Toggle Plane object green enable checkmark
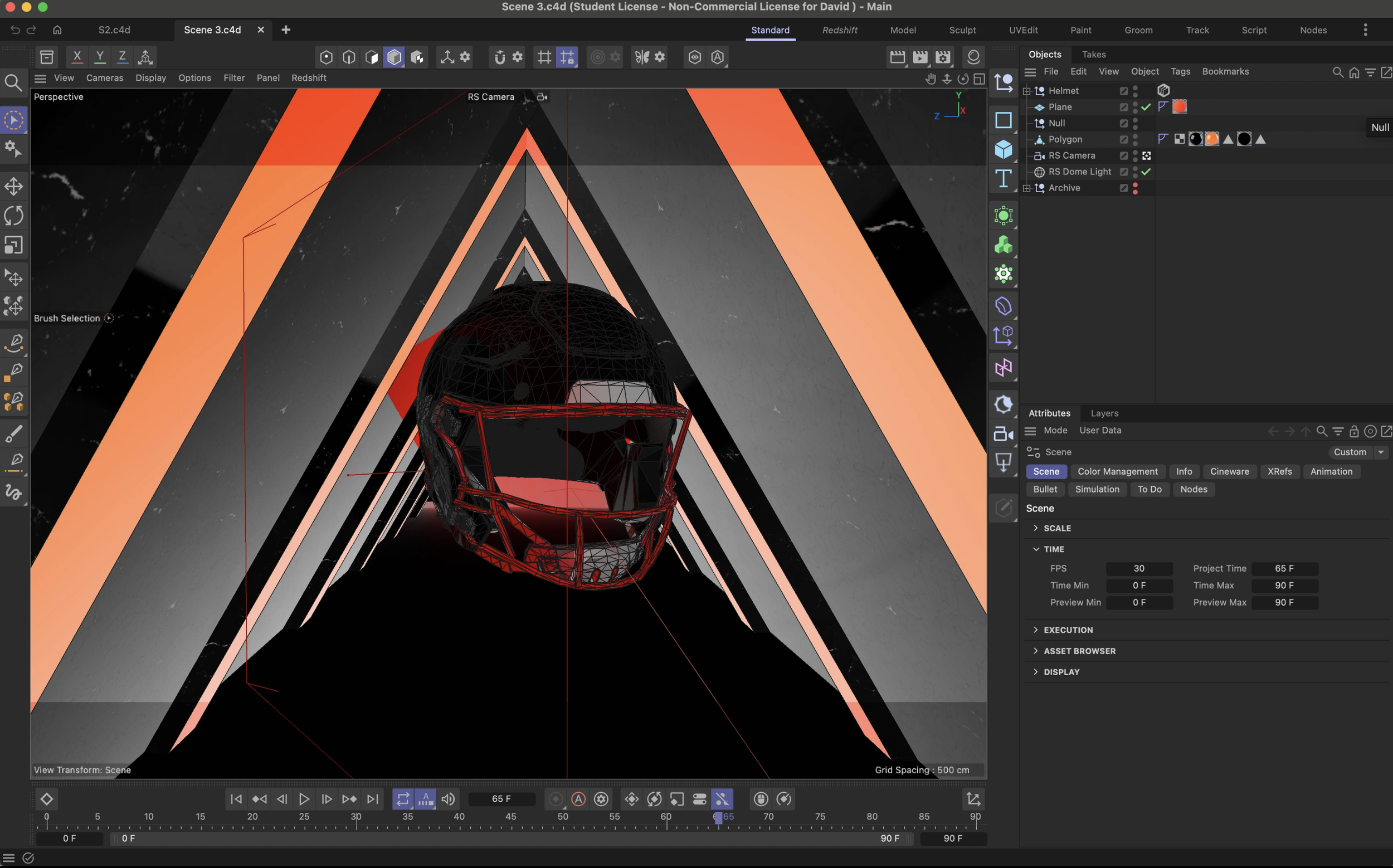The height and width of the screenshot is (868, 1393). 1146,107
